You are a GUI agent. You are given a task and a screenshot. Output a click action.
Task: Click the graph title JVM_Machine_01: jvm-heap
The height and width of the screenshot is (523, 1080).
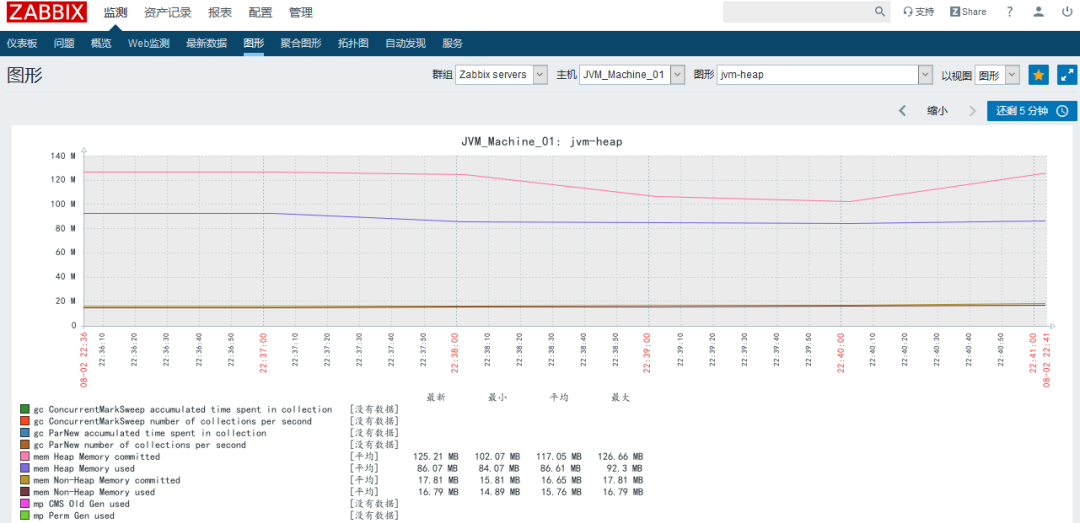541,141
